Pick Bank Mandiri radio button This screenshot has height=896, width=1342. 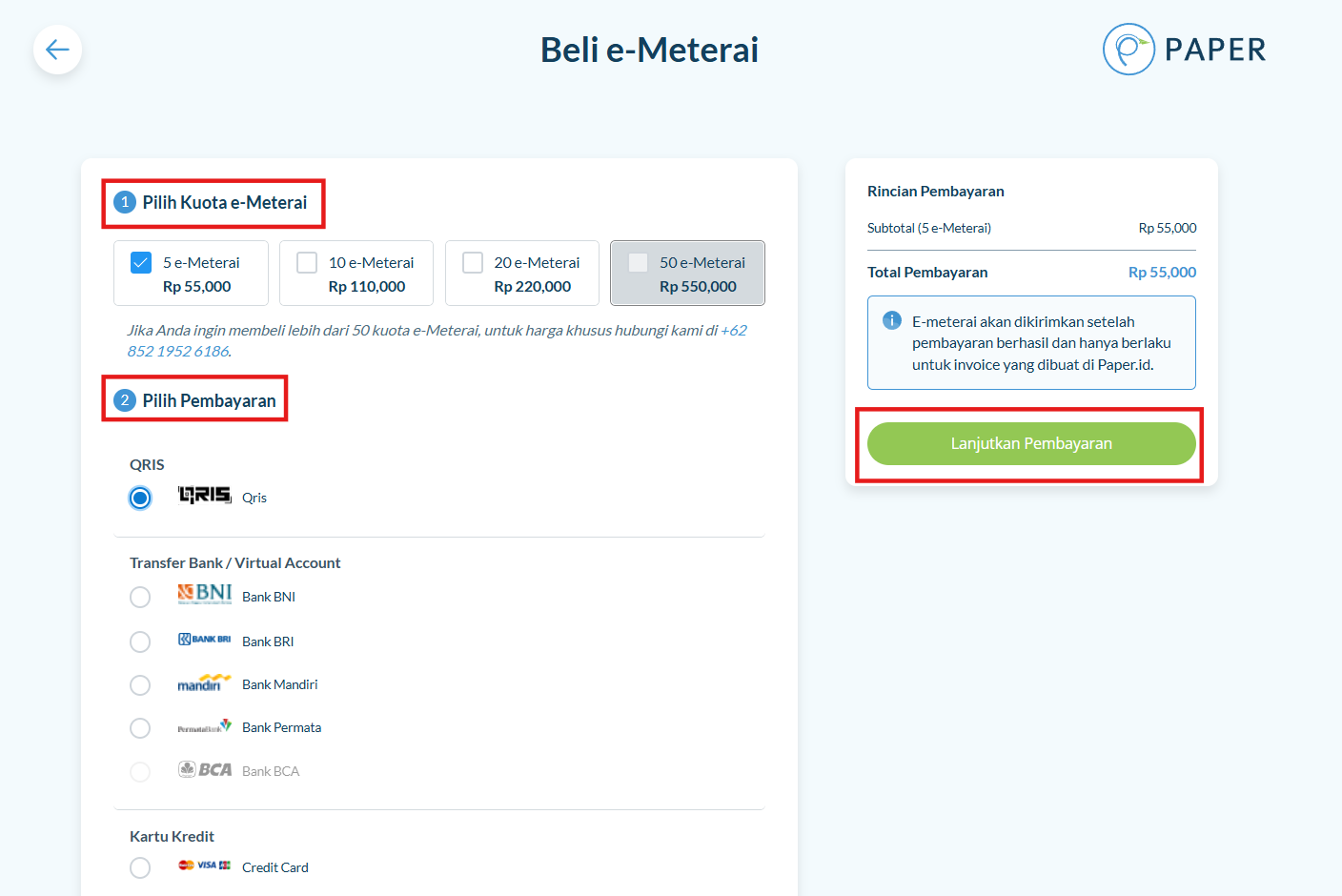click(140, 684)
